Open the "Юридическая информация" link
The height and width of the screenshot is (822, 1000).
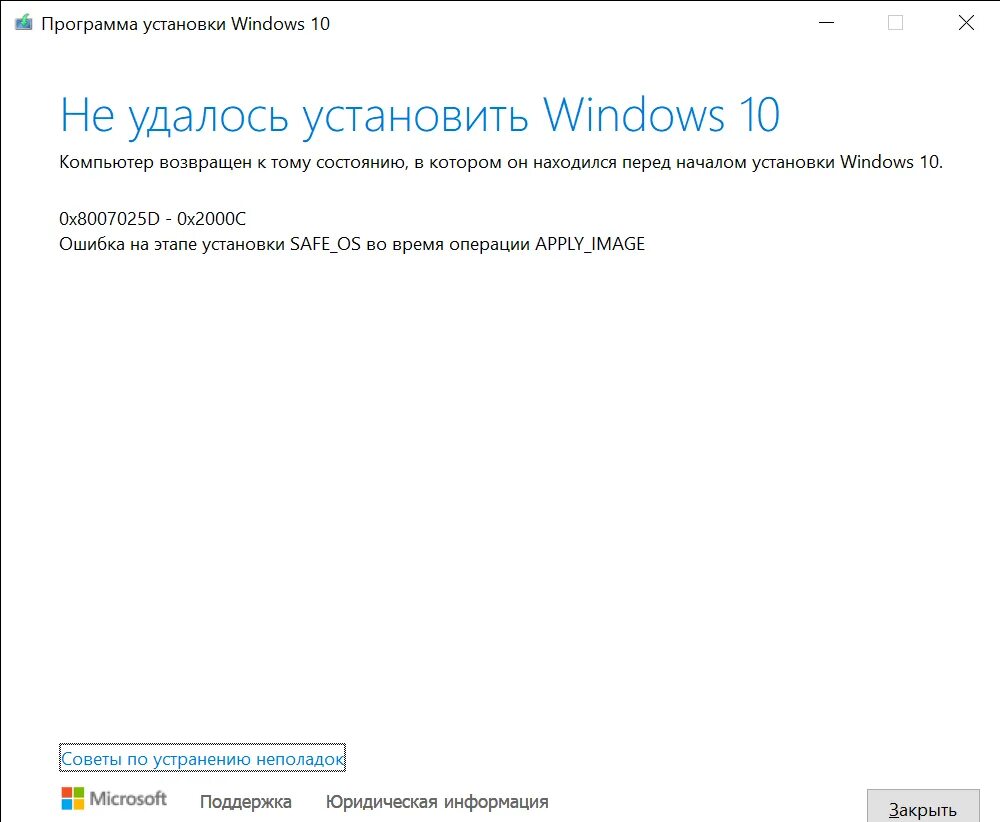pos(437,801)
